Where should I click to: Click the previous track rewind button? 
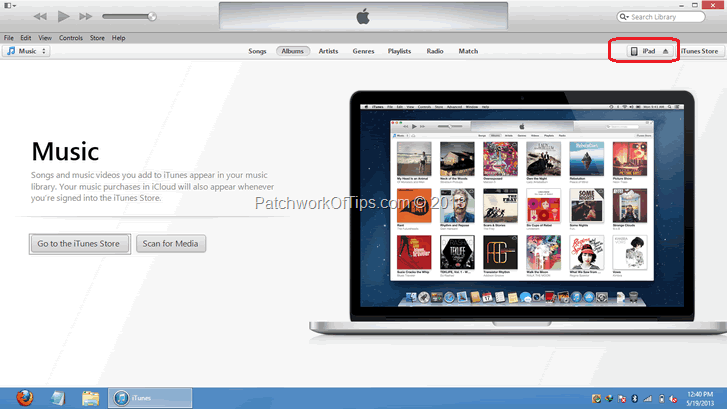(x=40, y=17)
